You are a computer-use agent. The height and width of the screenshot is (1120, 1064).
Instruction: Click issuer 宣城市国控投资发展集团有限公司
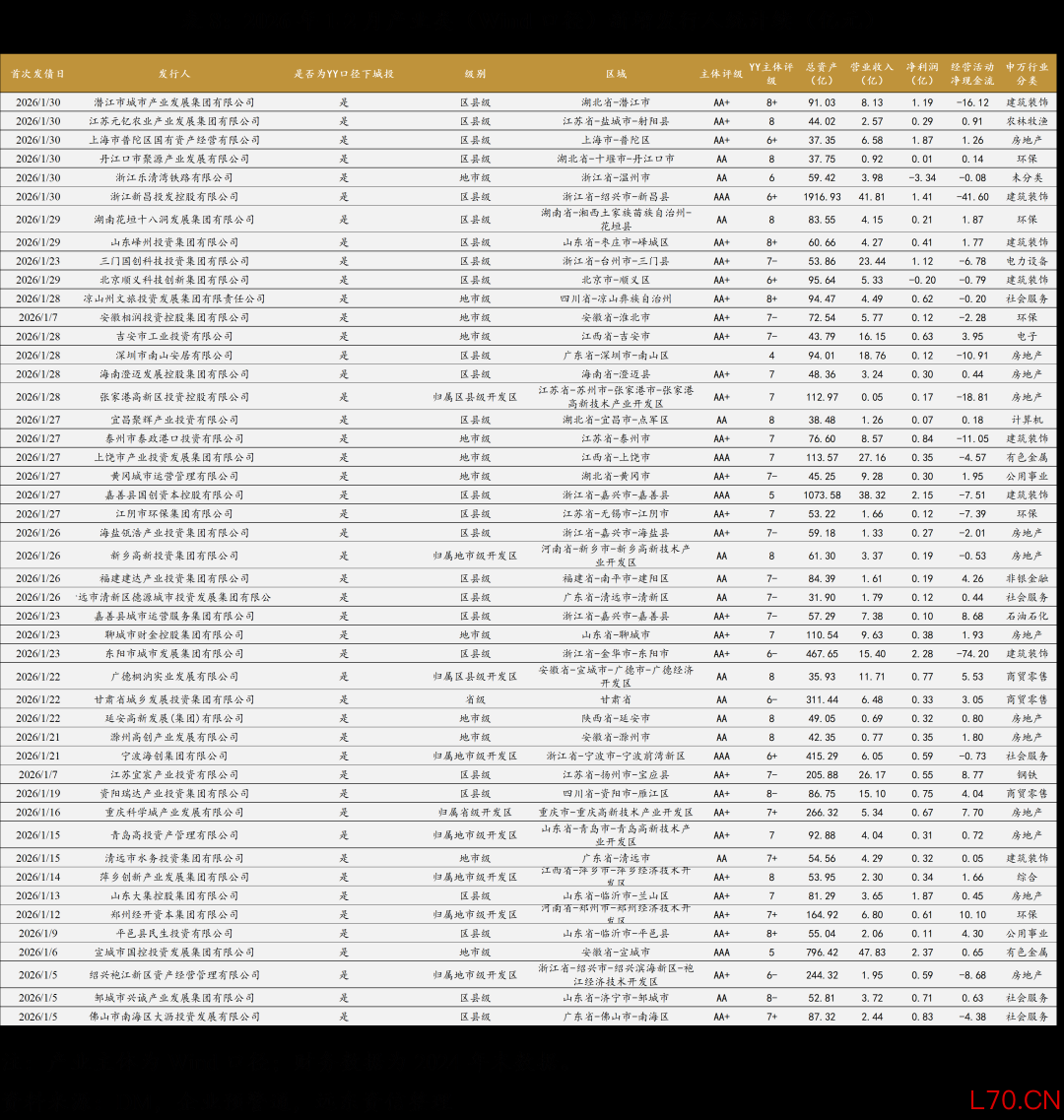point(174,953)
